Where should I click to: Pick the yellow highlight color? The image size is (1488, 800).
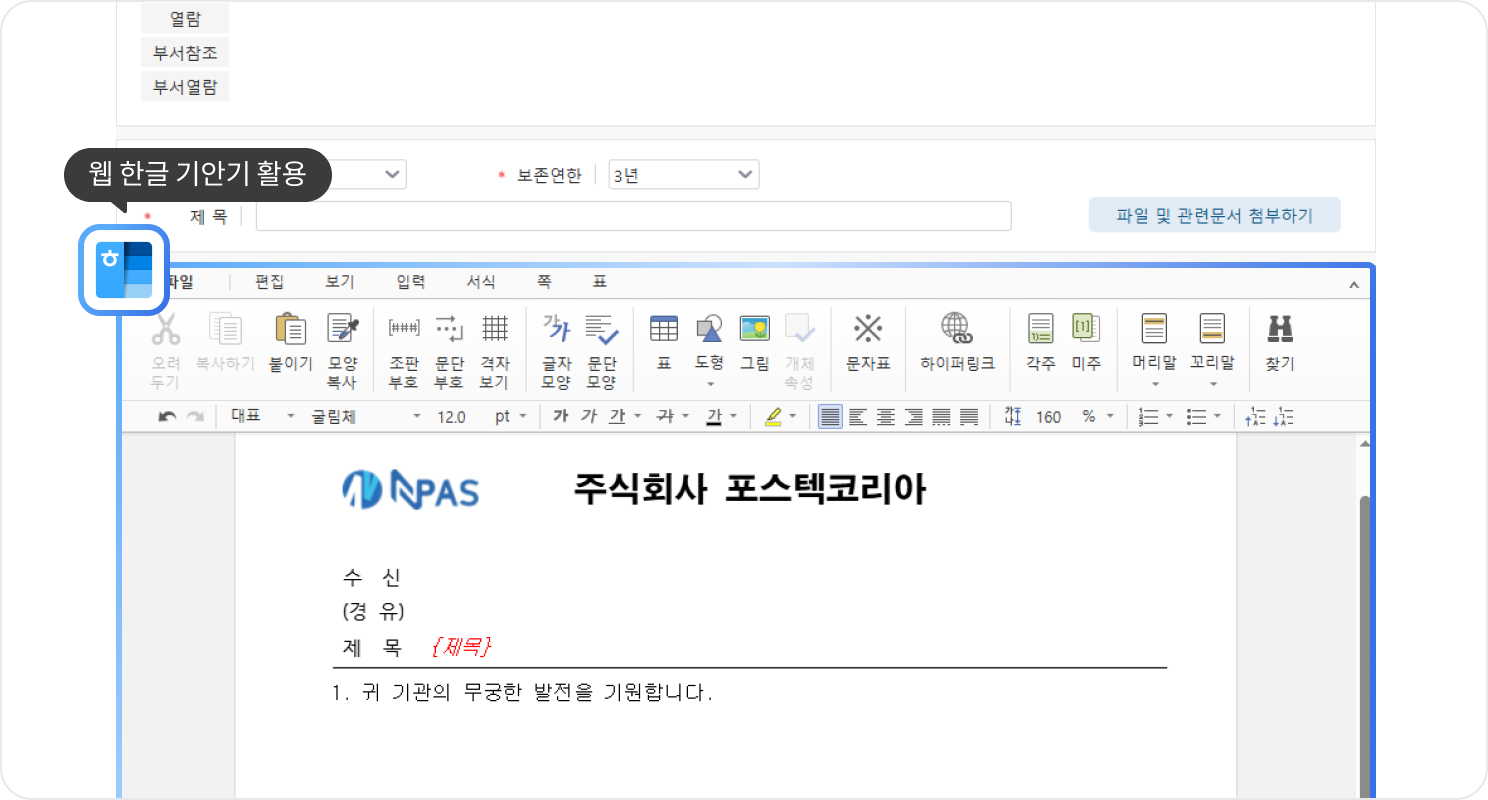coord(773,417)
